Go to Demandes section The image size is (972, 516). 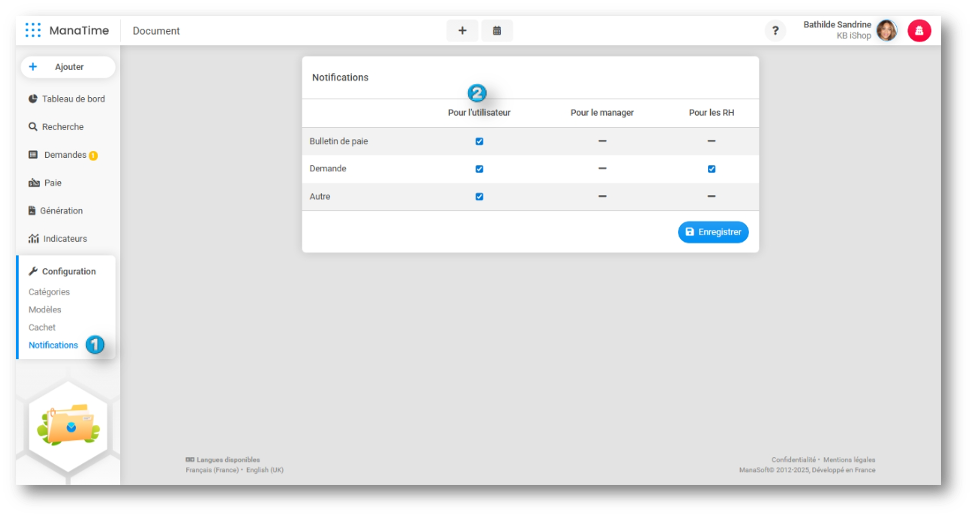pos(67,154)
